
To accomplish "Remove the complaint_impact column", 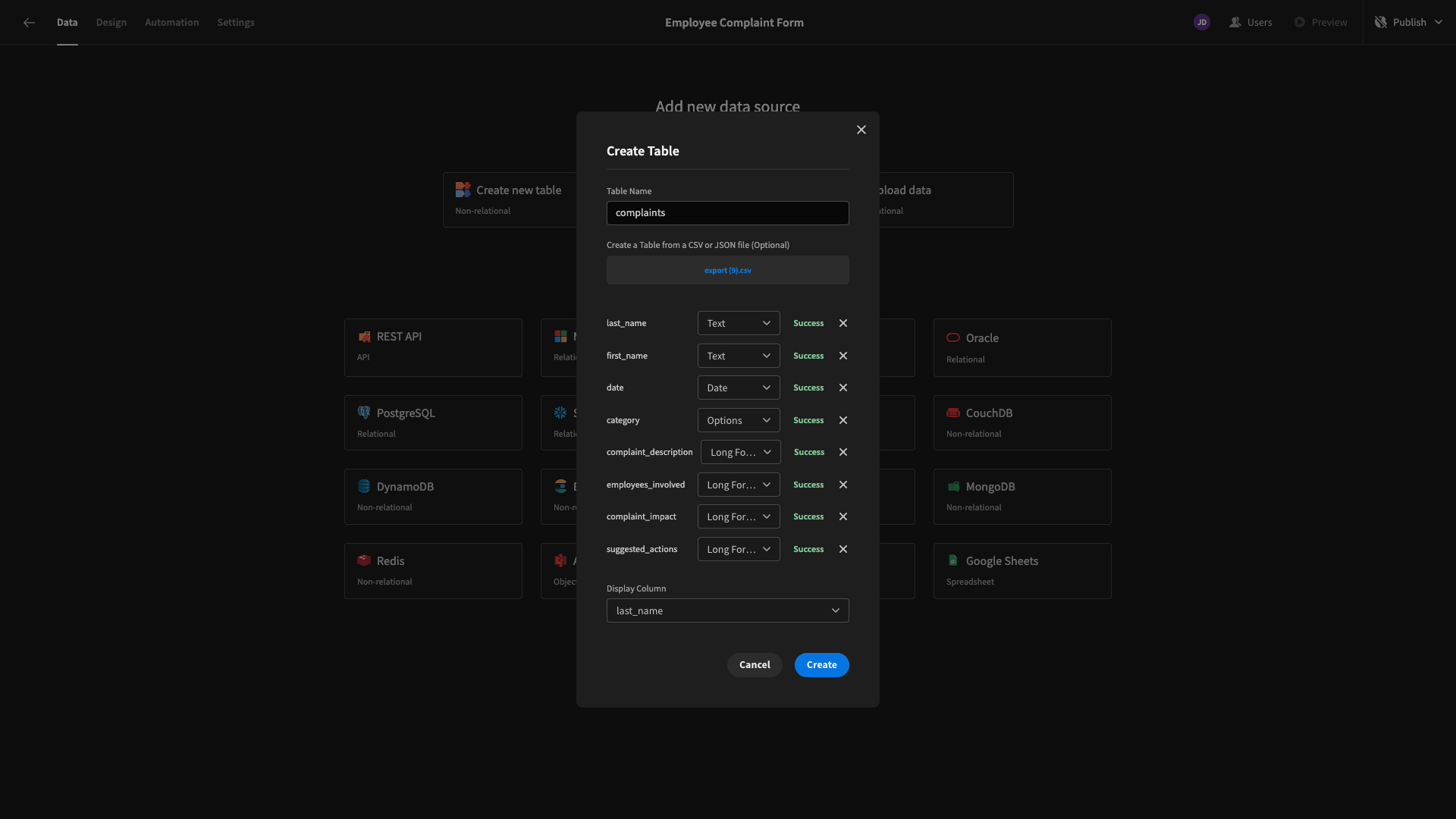I will pyautogui.click(x=843, y=516).
